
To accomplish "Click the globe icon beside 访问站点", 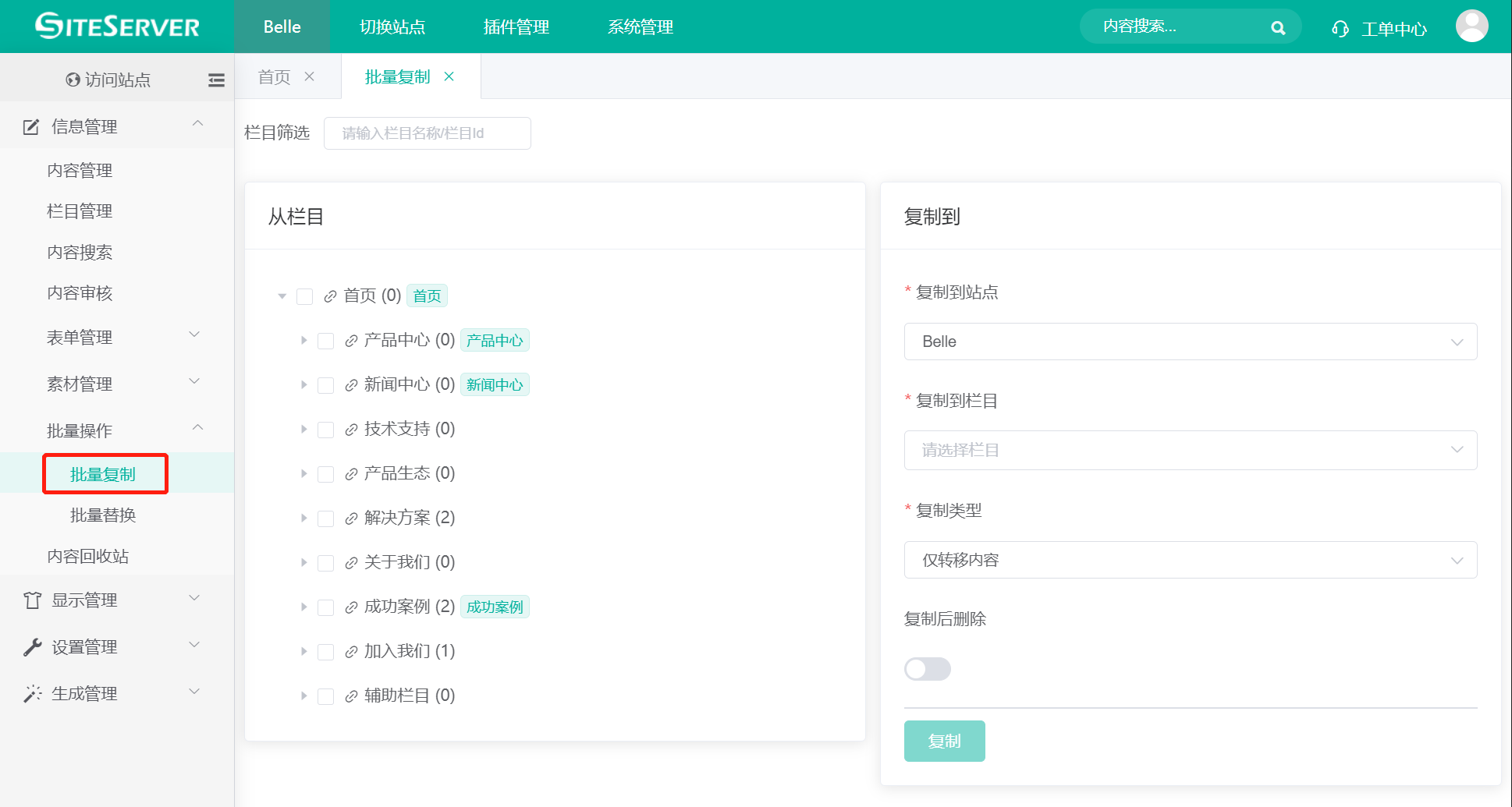I will point(73,80).
